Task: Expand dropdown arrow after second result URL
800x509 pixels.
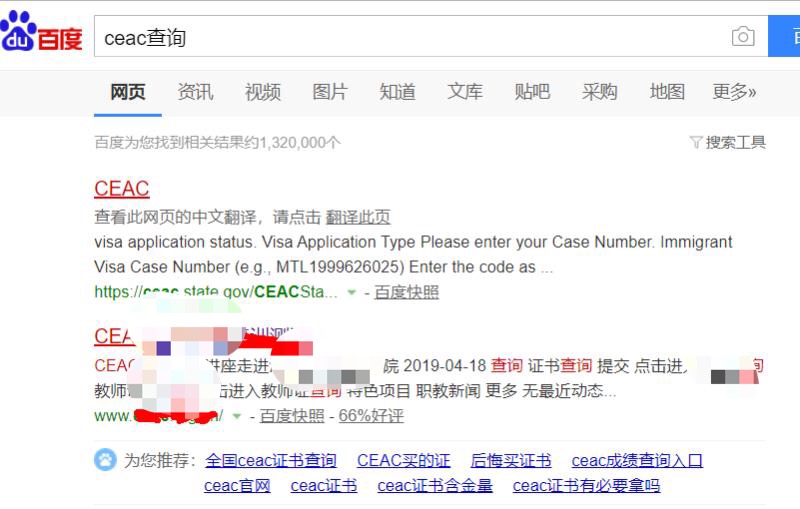Action: tap(236, 416)
